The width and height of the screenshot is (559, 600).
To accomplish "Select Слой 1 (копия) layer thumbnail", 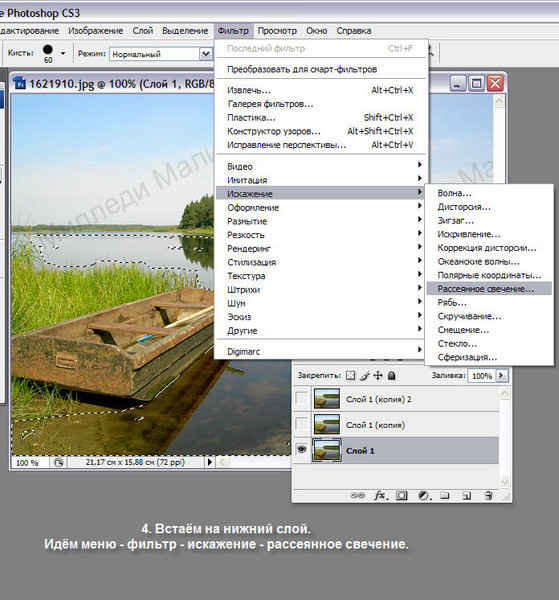I will [326, 424].
